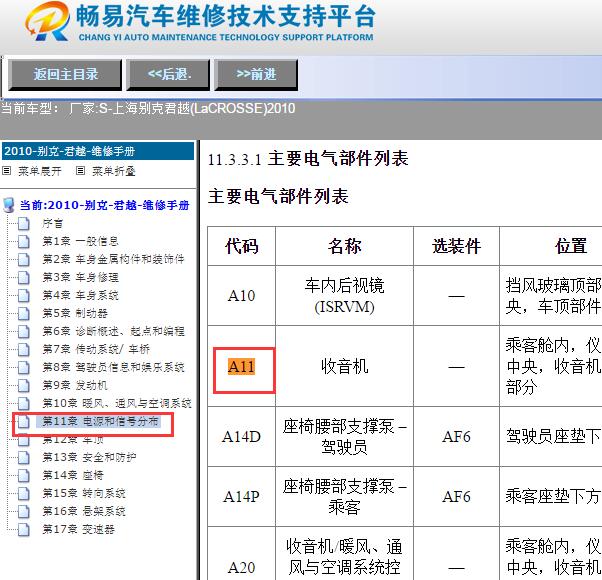Open 第13章 安全和防护
This screenshot has width=602, height=580.
pos(89,458)
